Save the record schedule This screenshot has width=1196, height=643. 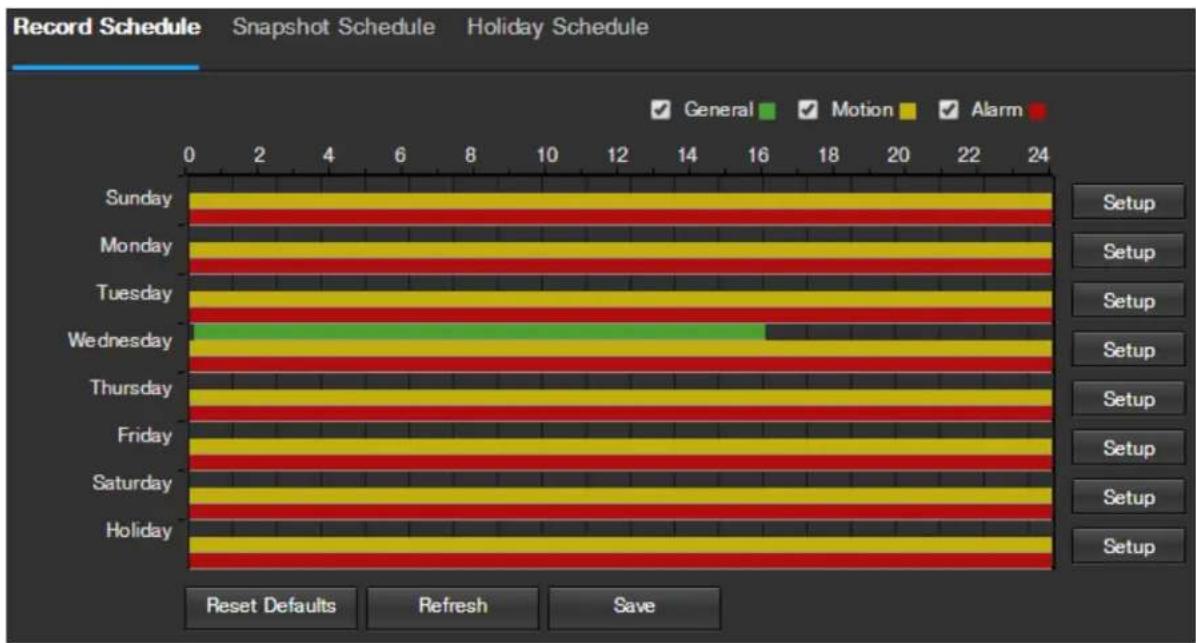point(634,606)
